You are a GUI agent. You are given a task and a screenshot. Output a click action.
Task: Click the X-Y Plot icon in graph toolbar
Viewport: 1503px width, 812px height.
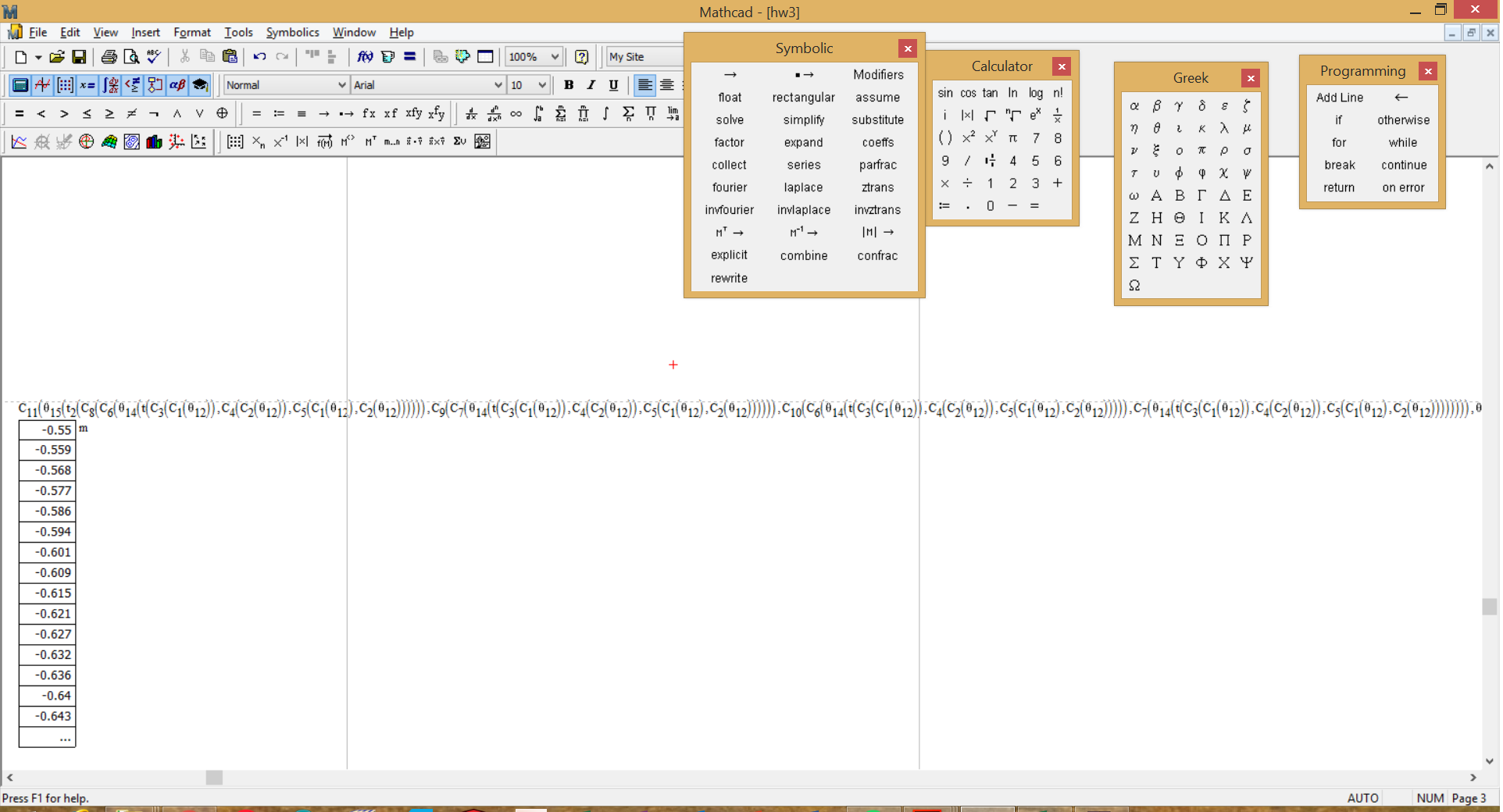(x=19, y=141)
